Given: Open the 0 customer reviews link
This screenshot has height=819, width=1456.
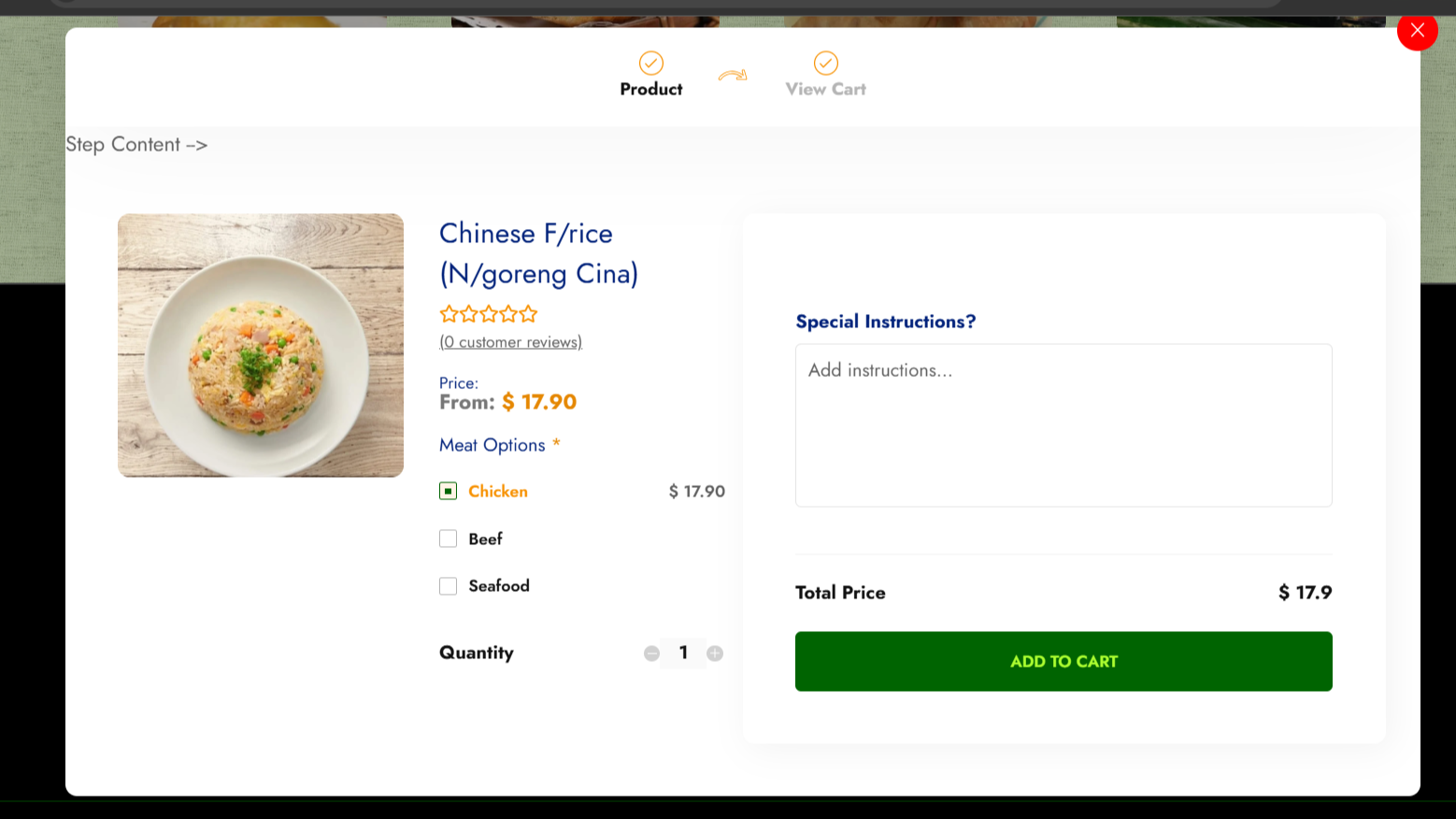Looking at the screenshot, I should click(x=511, y=342).
